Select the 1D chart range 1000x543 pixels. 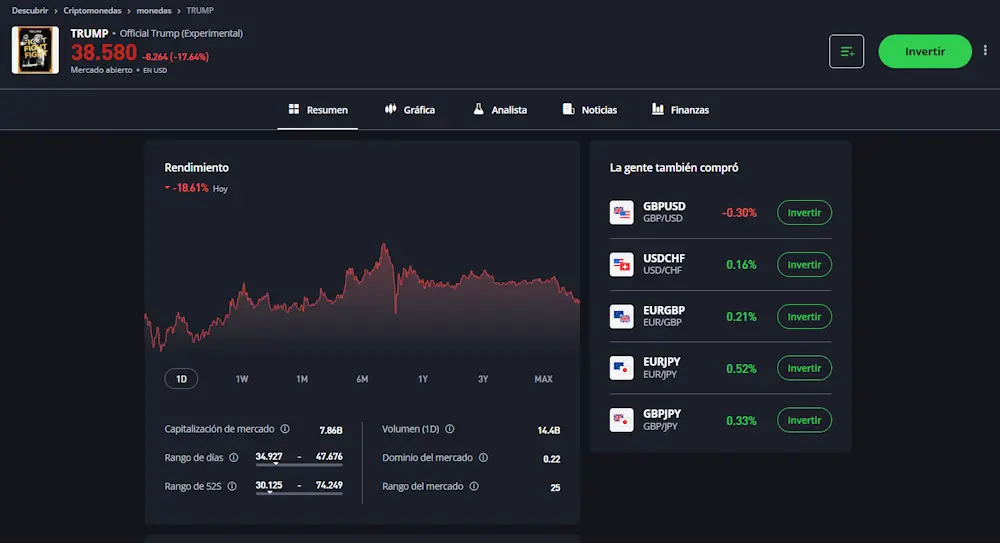point(181,379)
